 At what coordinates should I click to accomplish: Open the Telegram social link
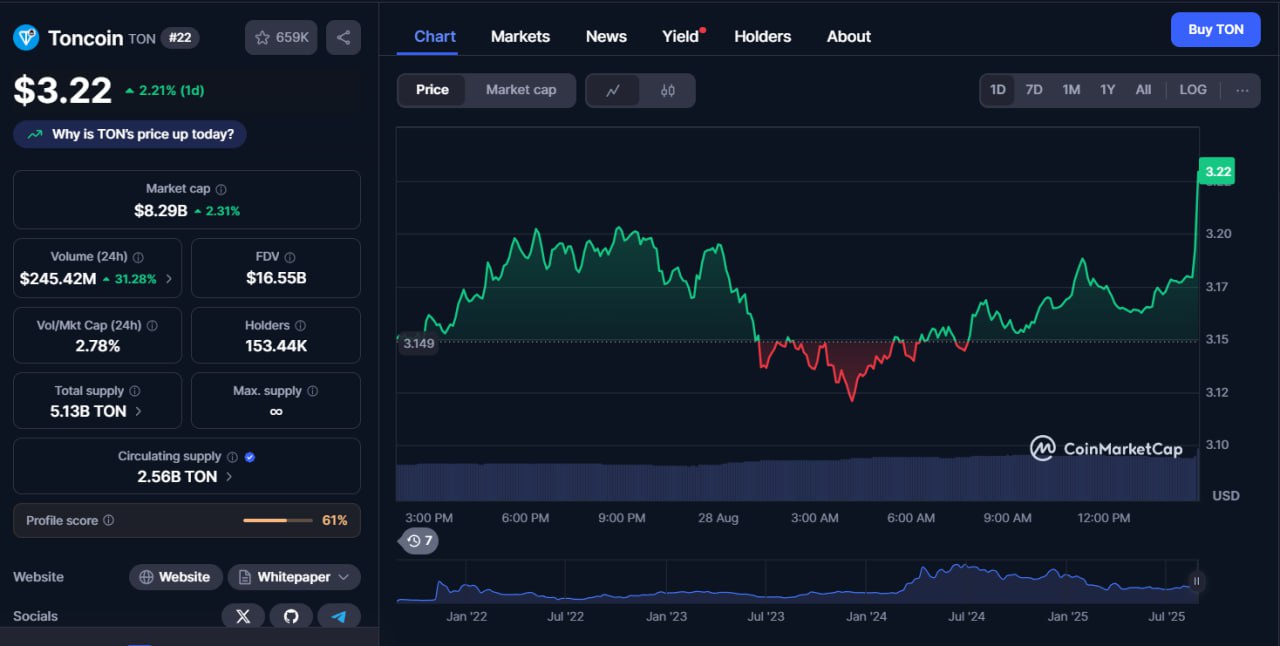(339, 616)
